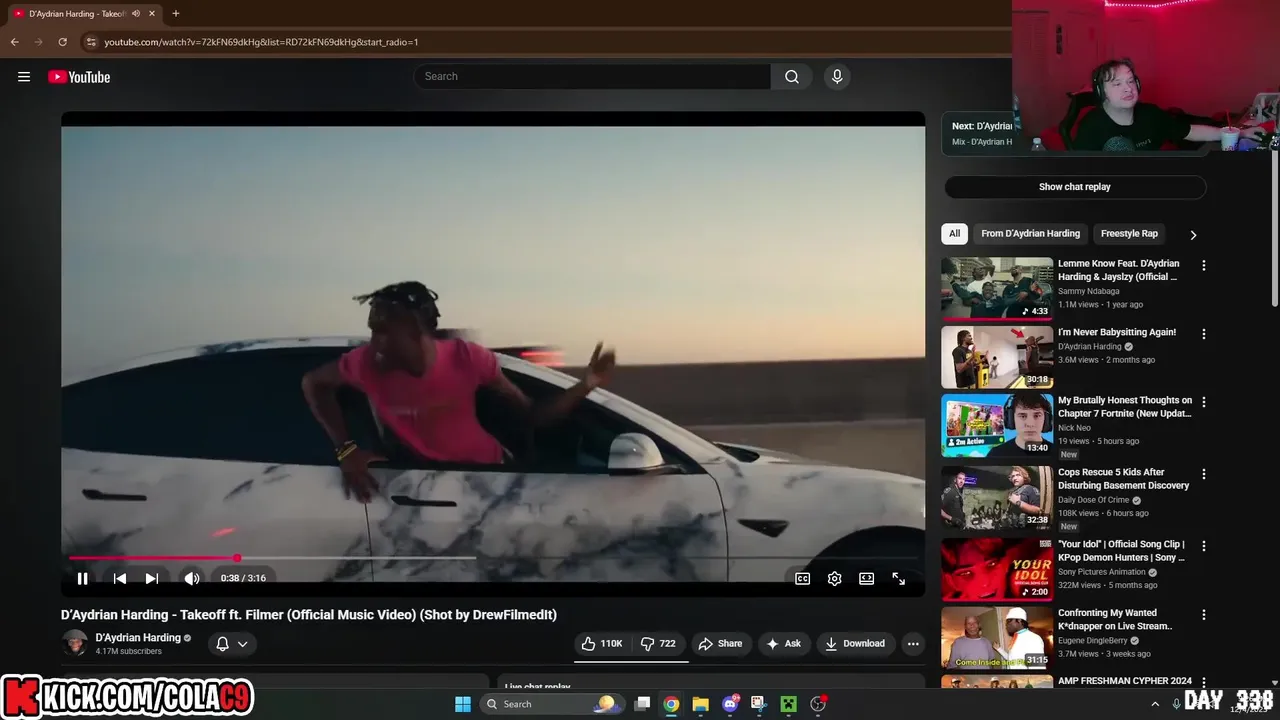Open File Explorer from taskbar
This screenshot has width=1280, height=720.
tap(700, 704)
